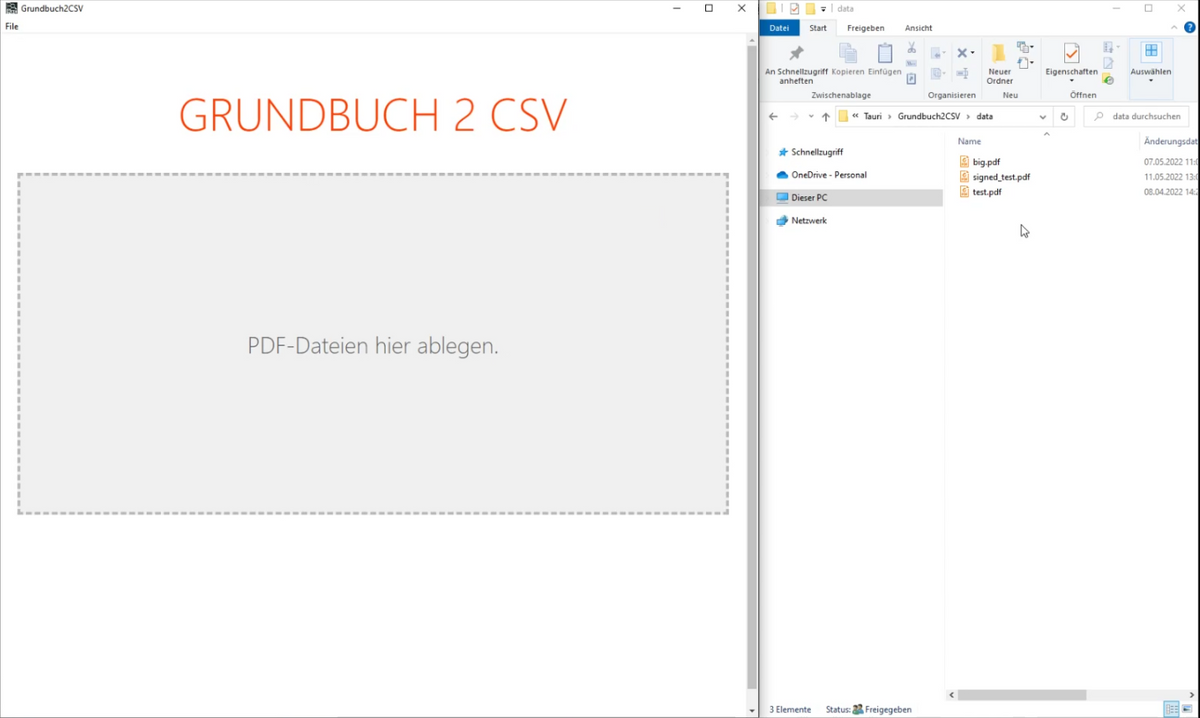
Task: Select the file big.pdf
Action: [x=986, y=162]
